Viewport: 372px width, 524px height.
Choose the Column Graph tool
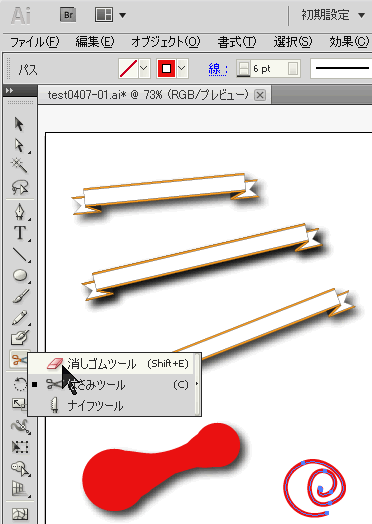click(20, 489)
